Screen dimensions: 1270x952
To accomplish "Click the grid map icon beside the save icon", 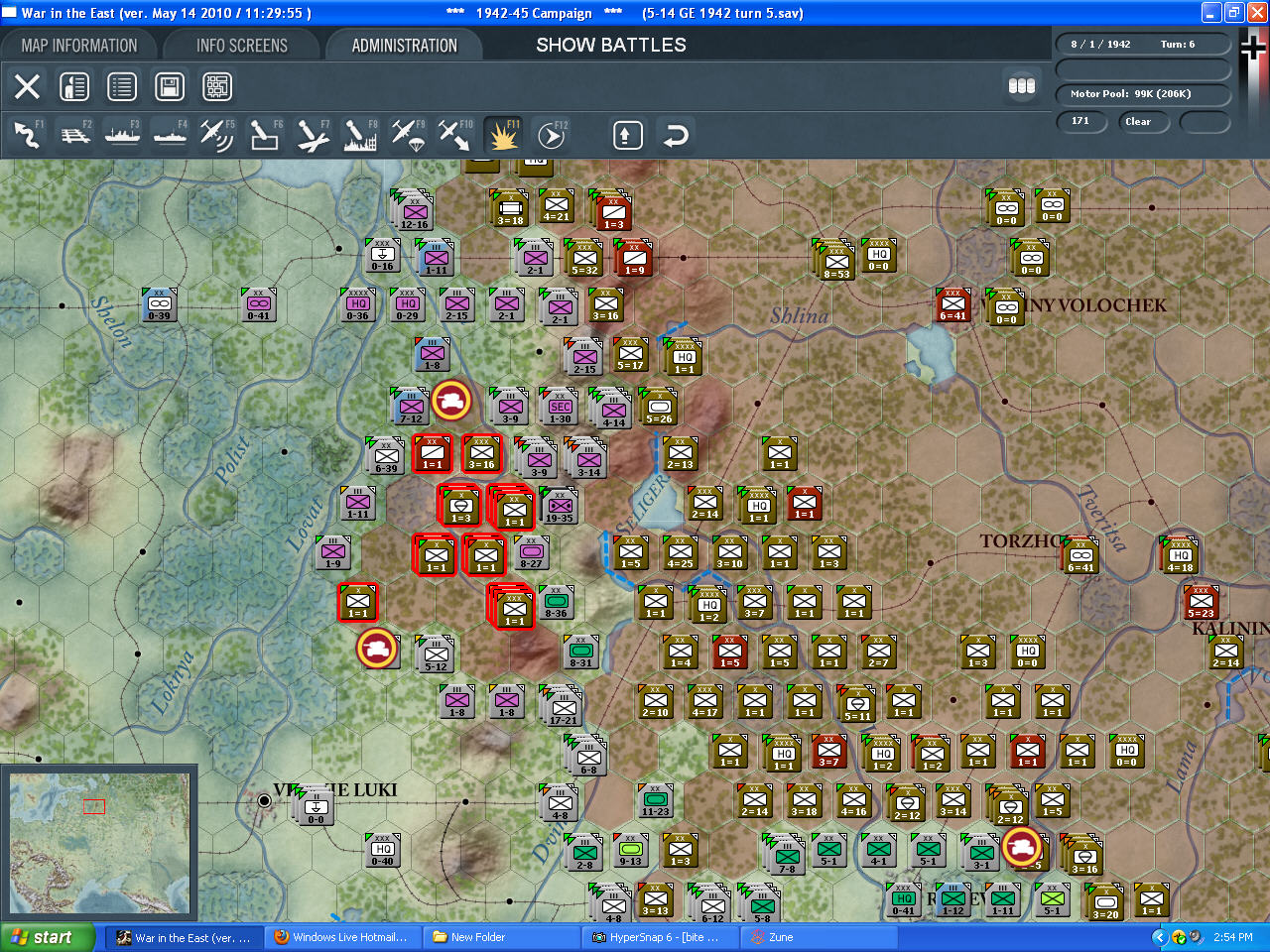I will coord(217,86).
